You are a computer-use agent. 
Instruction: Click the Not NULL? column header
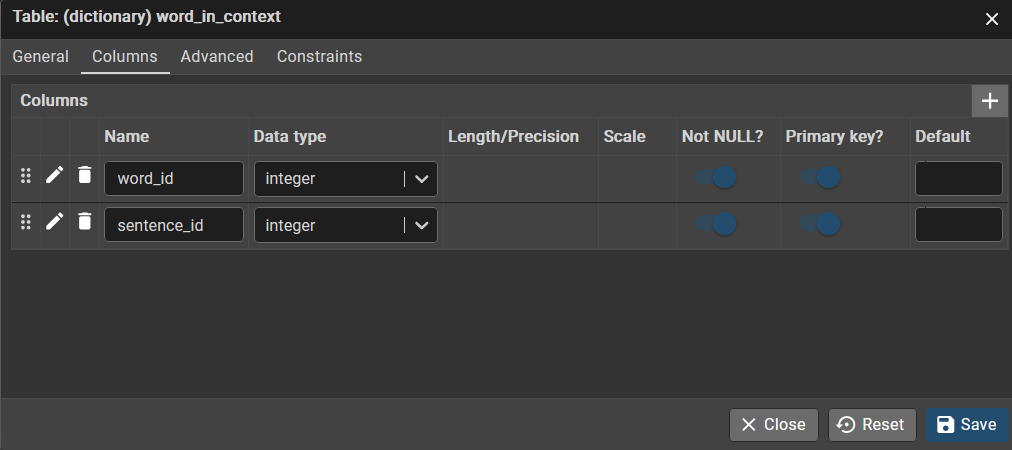(x=722, y=136)
